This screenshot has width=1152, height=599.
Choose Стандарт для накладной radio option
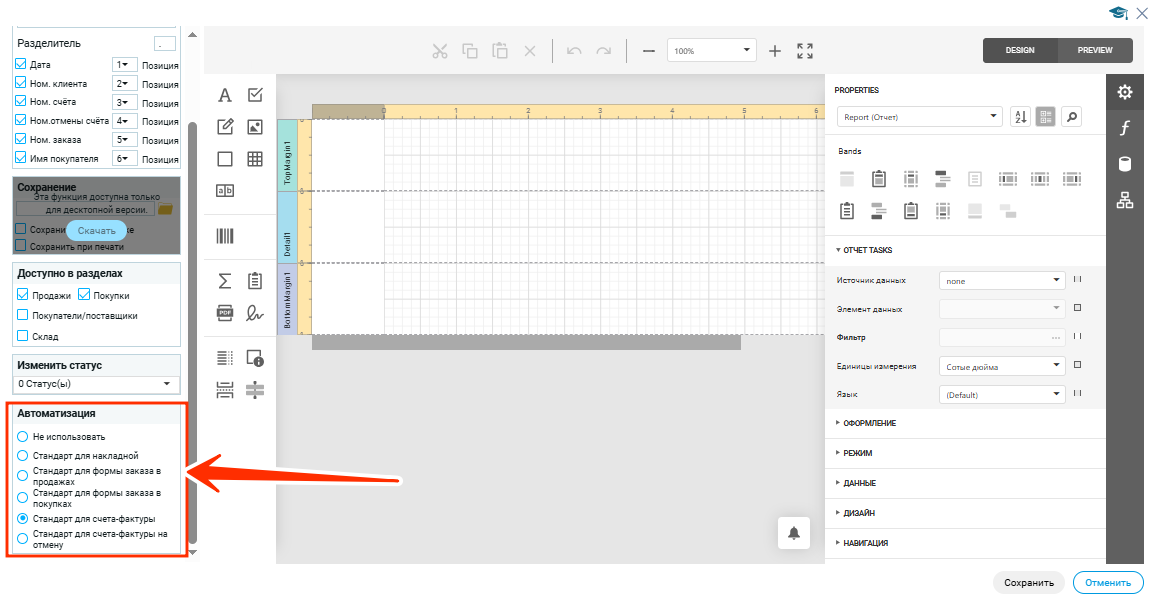(23, 456)
